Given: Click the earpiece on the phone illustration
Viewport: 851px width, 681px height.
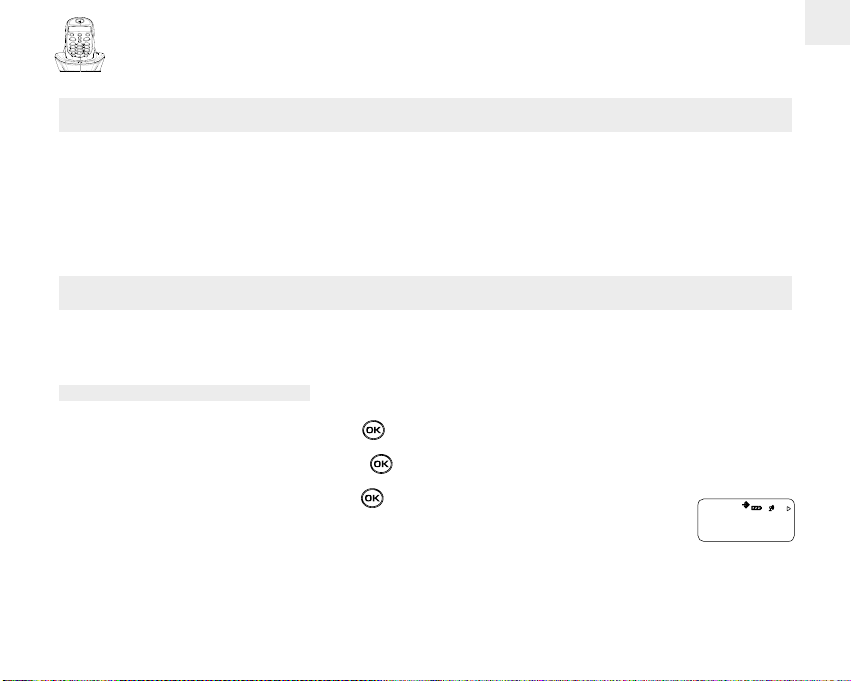Looking at the screenshot, I should click(x=80, y=21).
